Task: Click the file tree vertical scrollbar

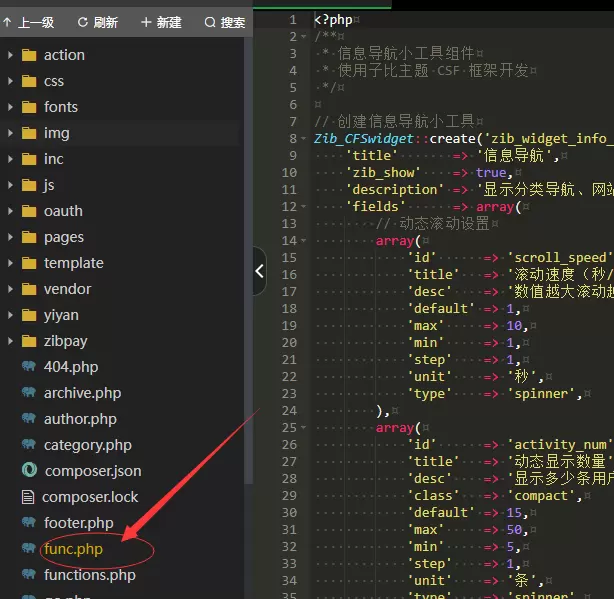Action: pos(248,260)
